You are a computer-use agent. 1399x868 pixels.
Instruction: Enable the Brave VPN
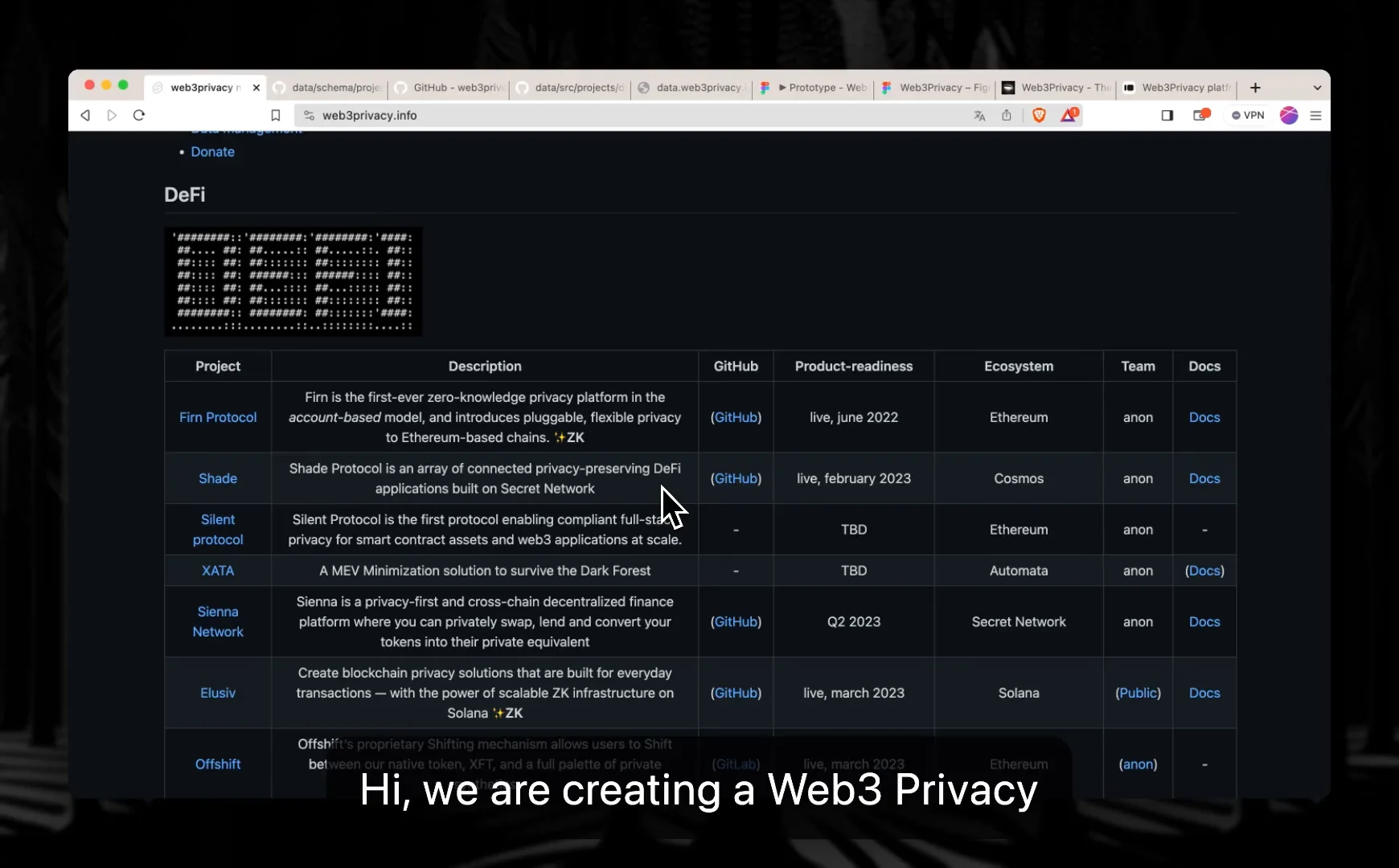coord(1249,115)
